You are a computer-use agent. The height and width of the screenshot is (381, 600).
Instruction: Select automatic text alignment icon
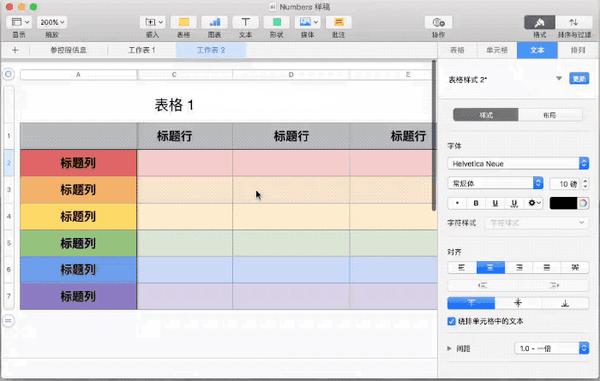tap(575, 267)
